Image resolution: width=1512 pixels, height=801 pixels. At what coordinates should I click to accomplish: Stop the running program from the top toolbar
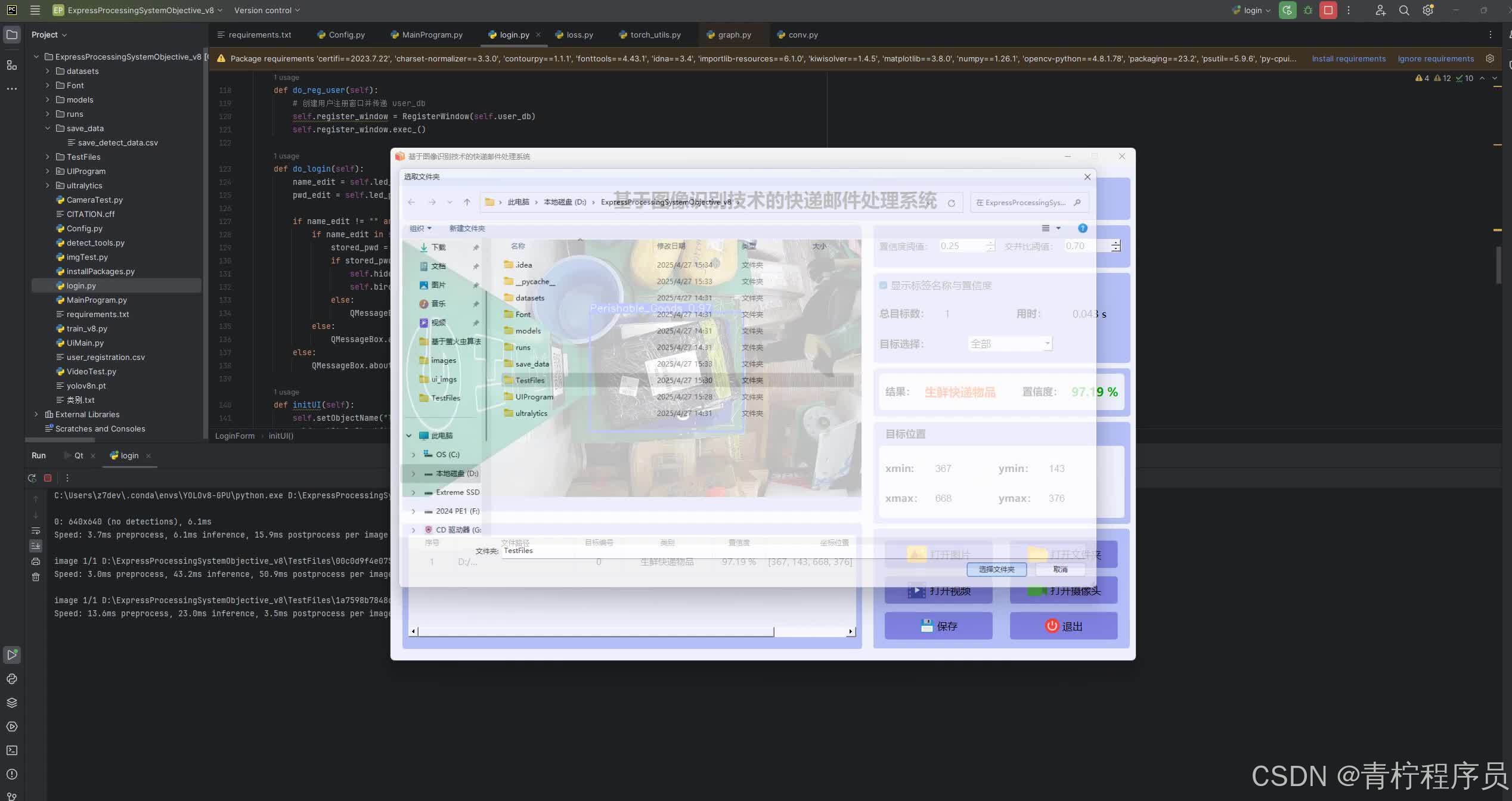tap(1328, 10)
